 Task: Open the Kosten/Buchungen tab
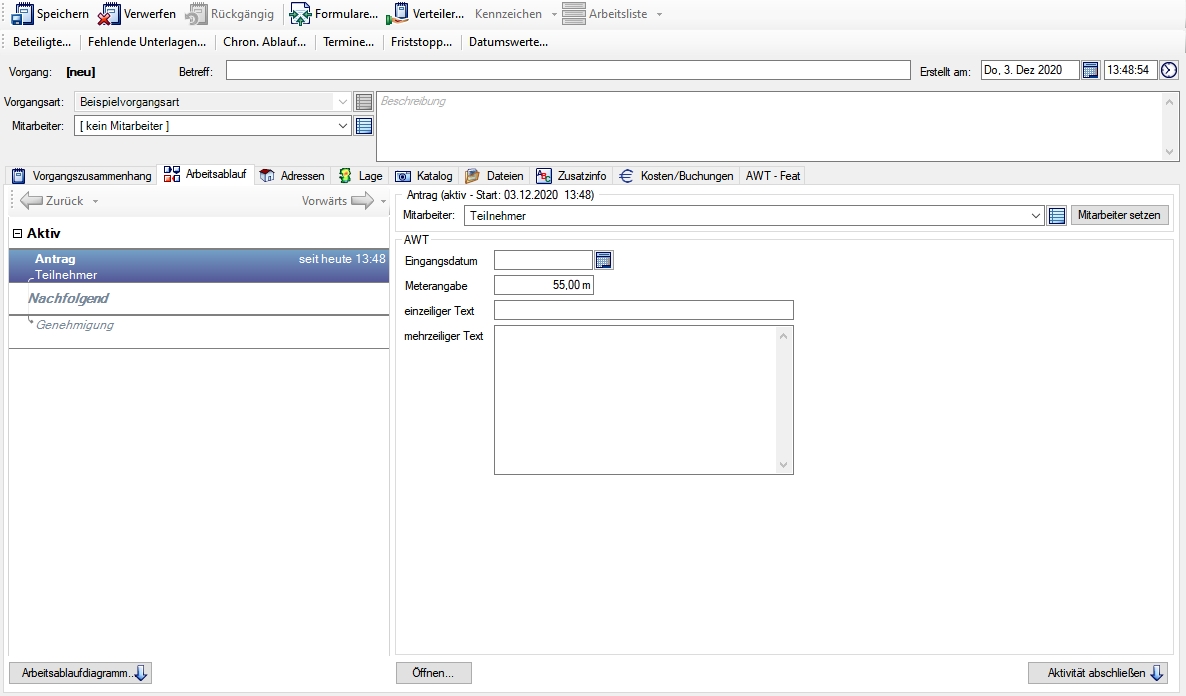pyautogui.click(x=676, y=175)
